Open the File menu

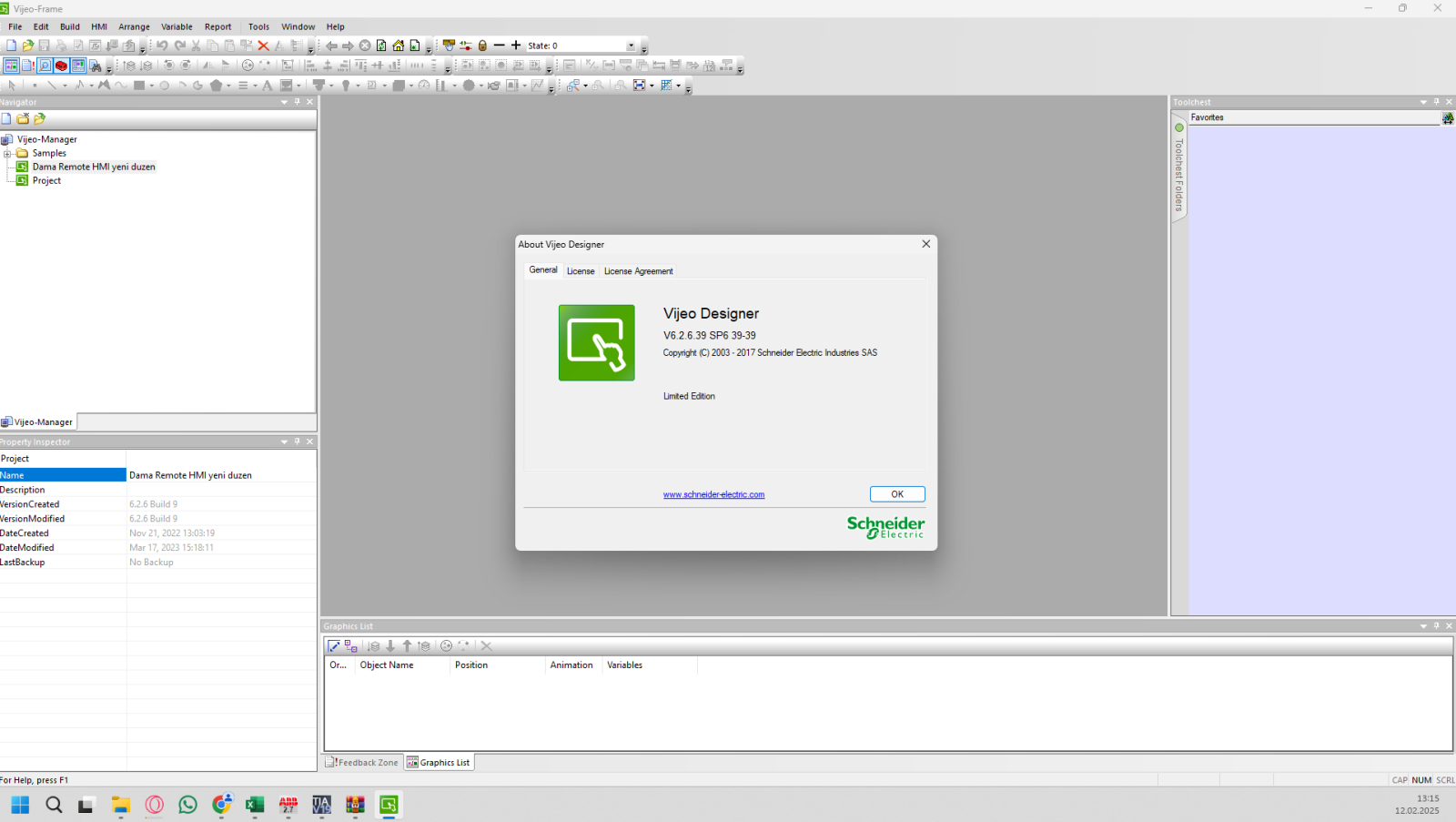click(15, 26)
